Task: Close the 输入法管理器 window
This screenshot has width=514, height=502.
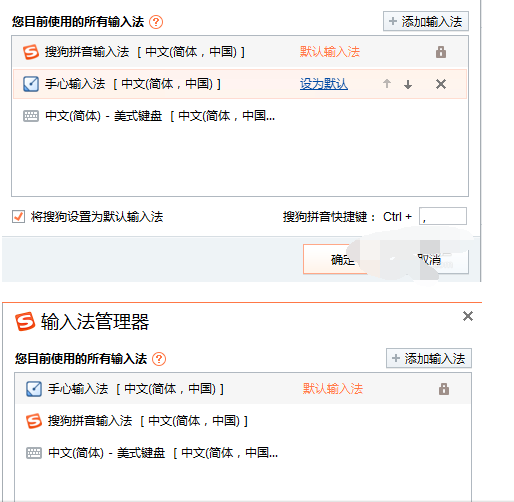Action: tap(468, 316)
